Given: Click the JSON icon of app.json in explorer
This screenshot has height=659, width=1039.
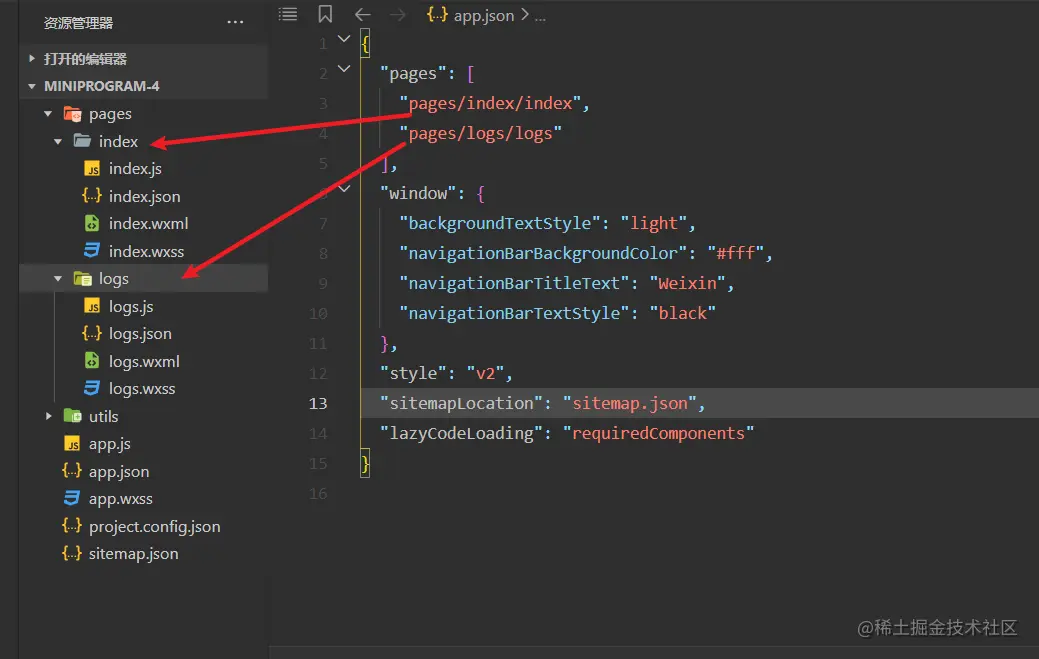Looking at the screenshot, I should coord(72,471).
